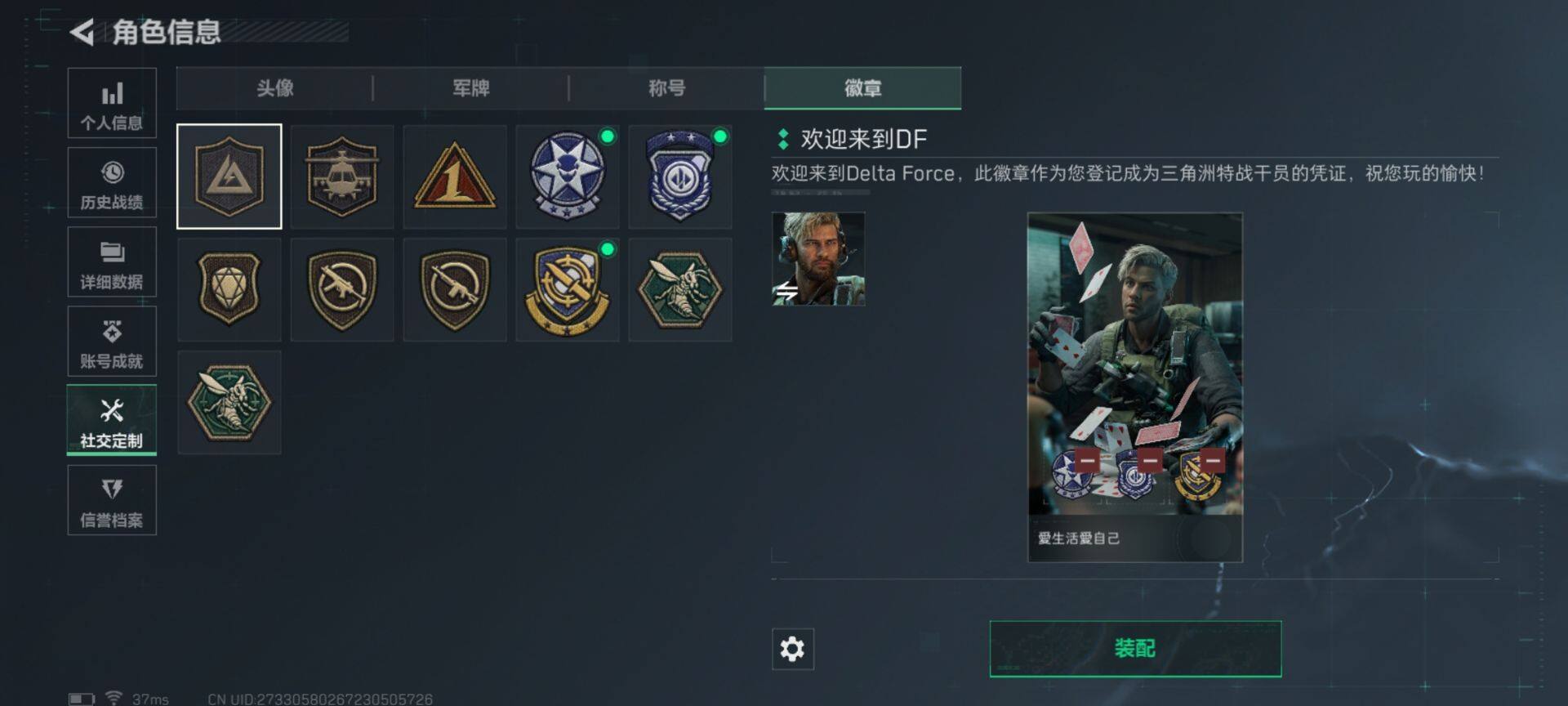Choose the blue star skull badge
Screen dimensions: 1568x706
click(568, 176)
